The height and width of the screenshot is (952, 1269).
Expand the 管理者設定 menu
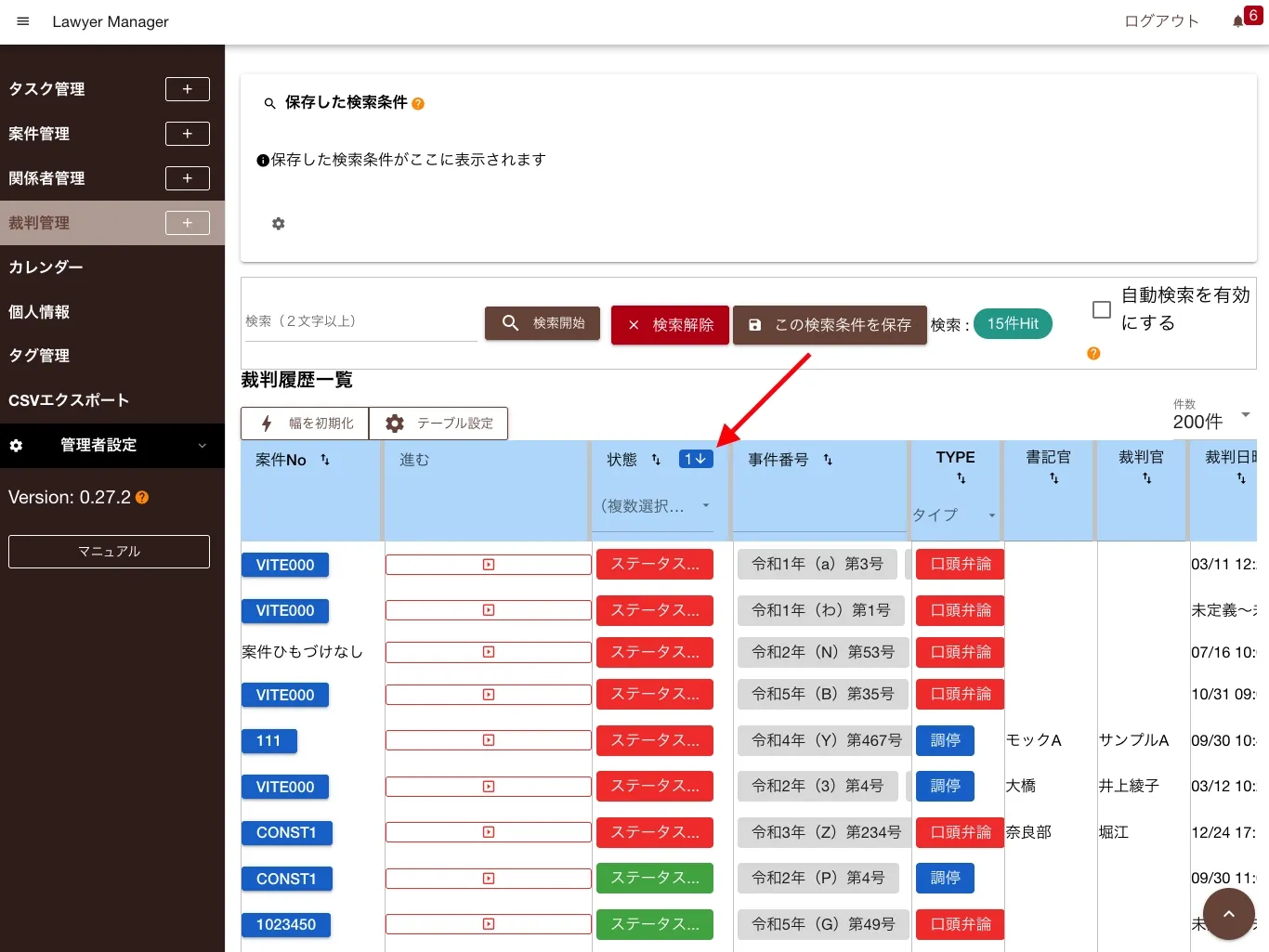pos(112,446)
